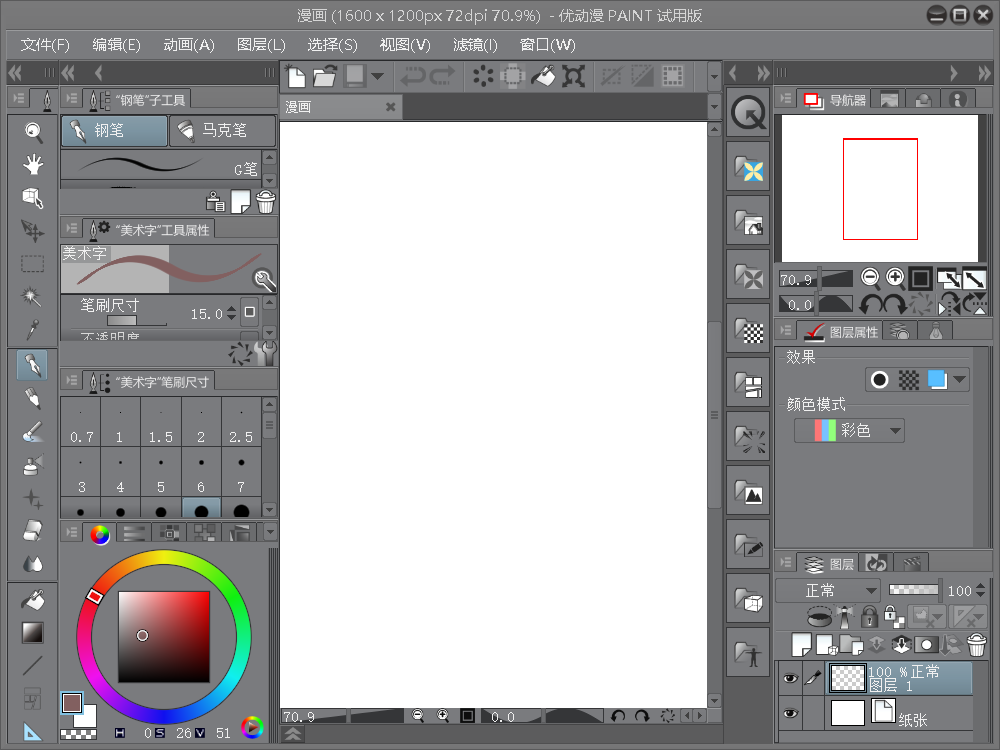Image resolution: width=1000 pixels, height=750 pixels.
Task: Delete layer using trash icon
Action: point(976,645)
